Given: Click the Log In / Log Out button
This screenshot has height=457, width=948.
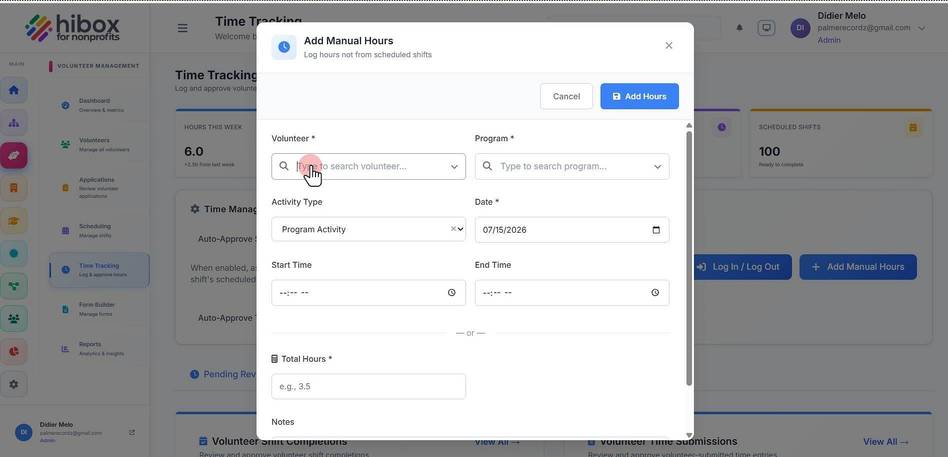Looking at the screenshot, I should tap(742, 267).
